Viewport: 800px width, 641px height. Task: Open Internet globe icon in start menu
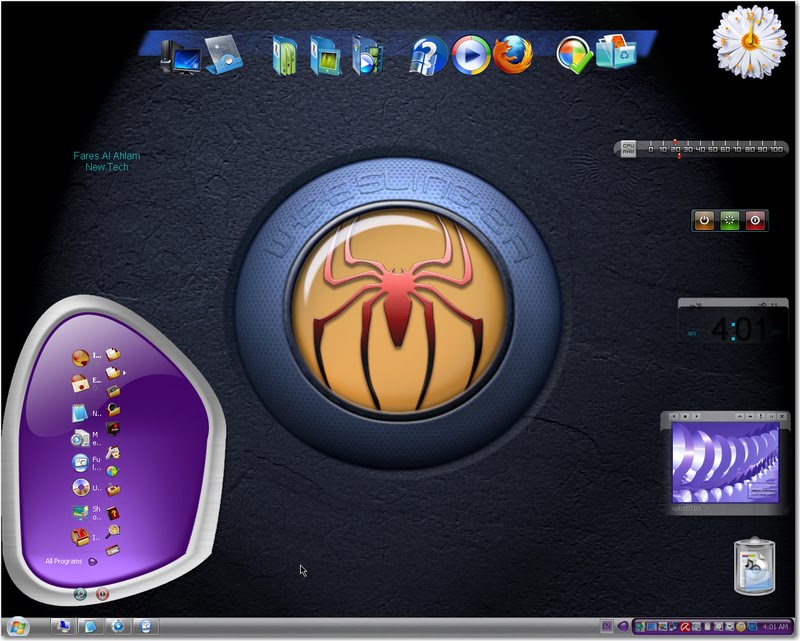click(80, 358)
